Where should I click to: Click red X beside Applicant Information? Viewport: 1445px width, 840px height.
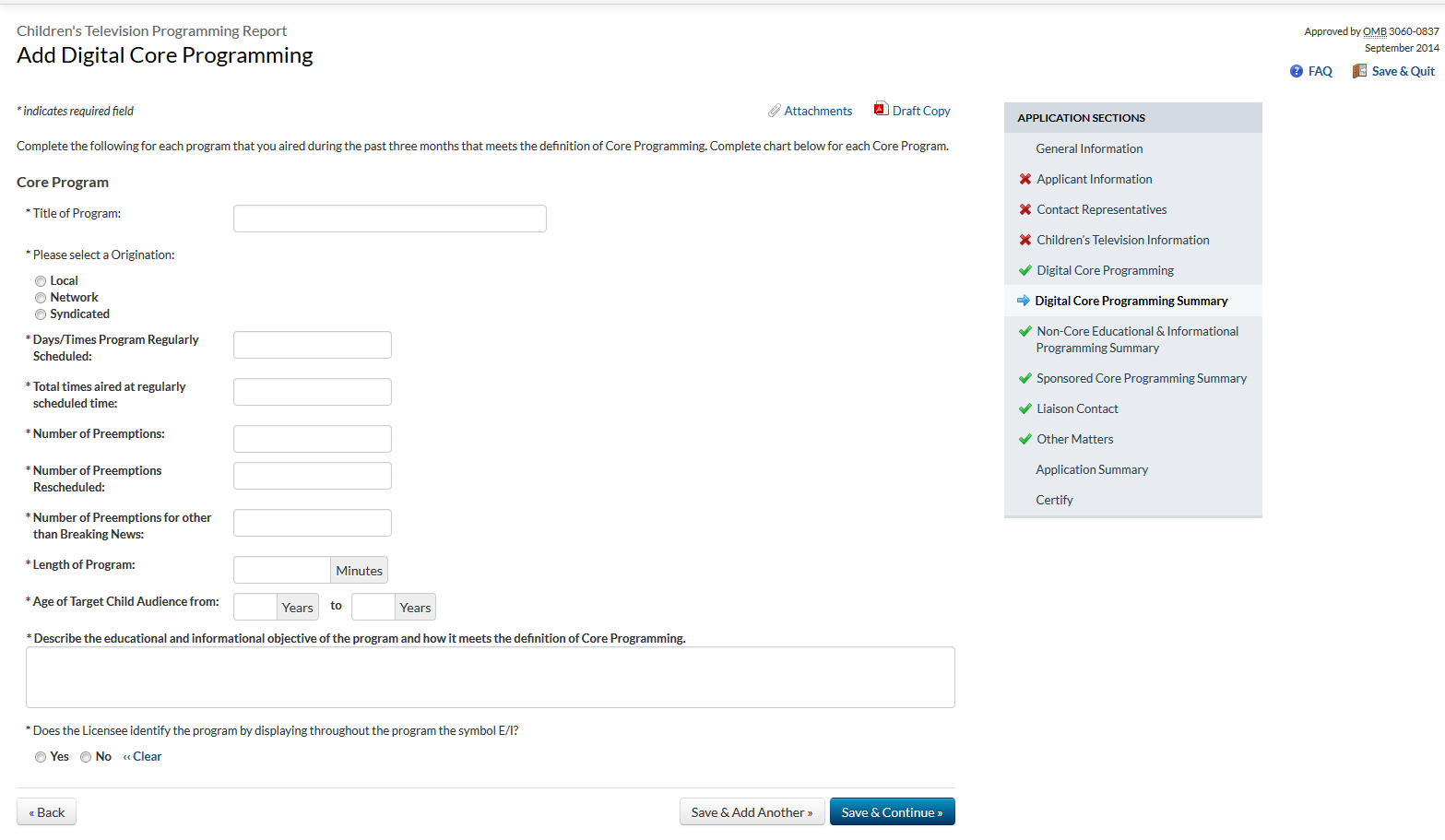[1025, 180]
